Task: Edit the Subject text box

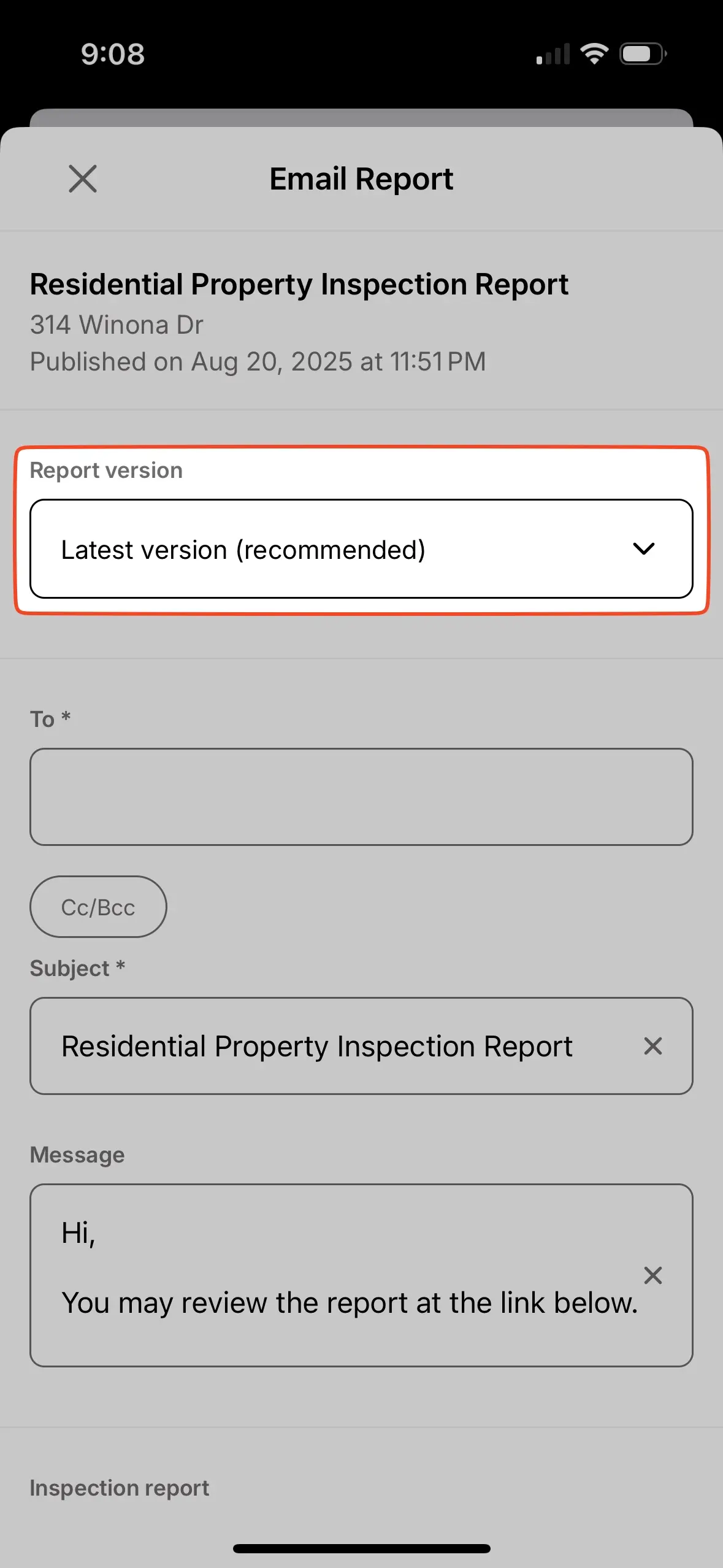Action: pos(317,1047)
